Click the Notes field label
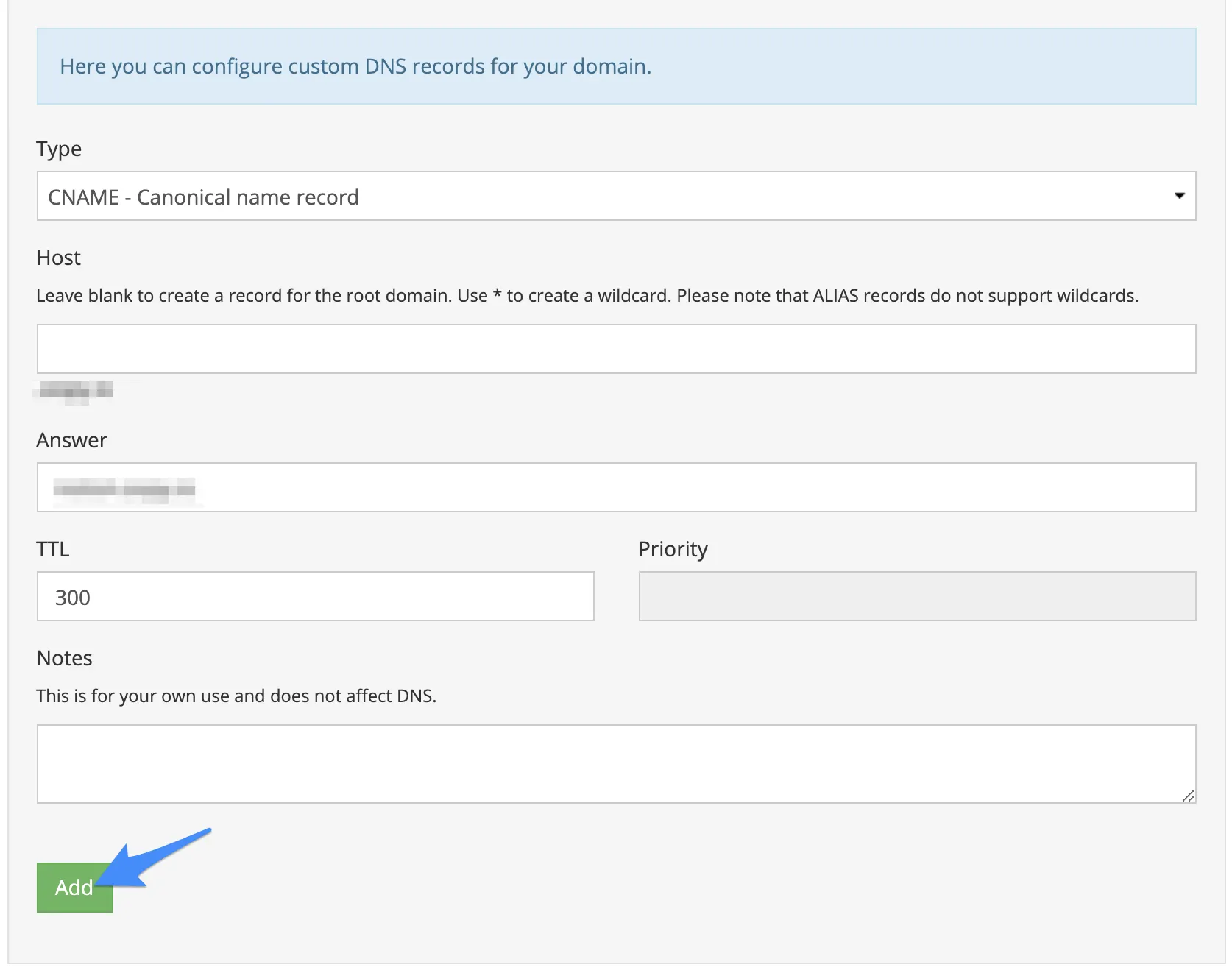The width and height of the screenshot is (1232, 973). tap(65, 659)
